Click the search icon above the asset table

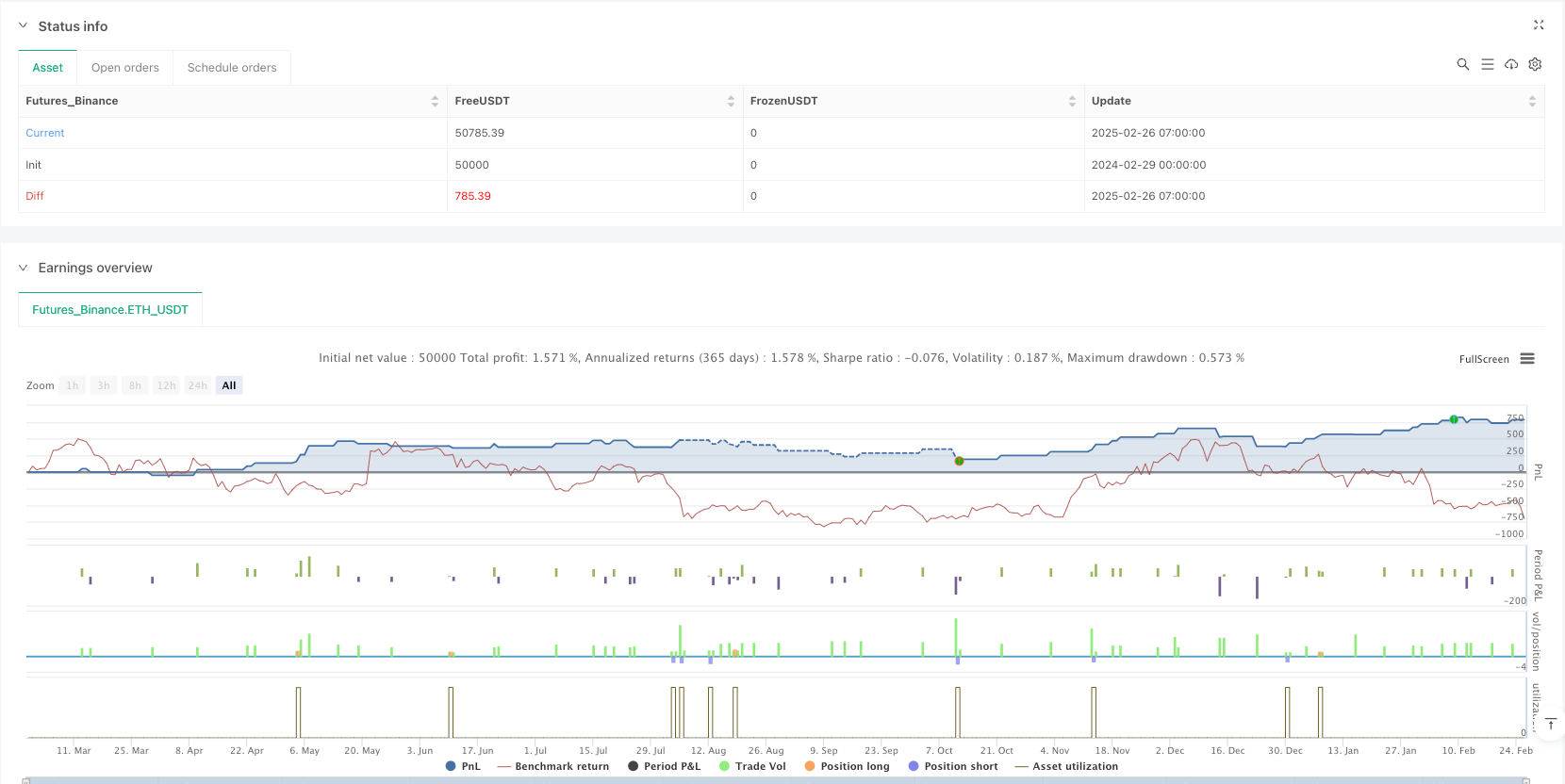click(1462, 64)
